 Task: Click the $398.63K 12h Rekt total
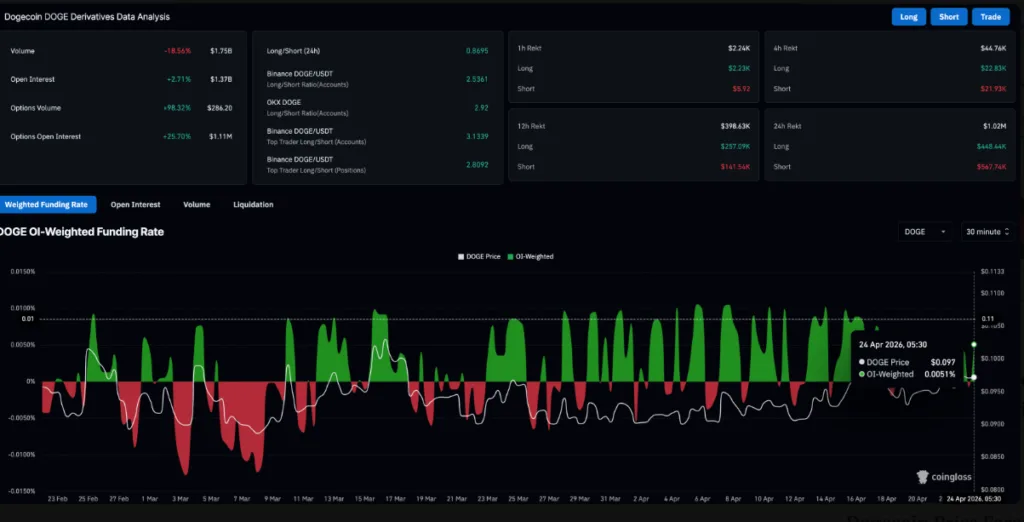pyautogui.click(x=735, y=126)
